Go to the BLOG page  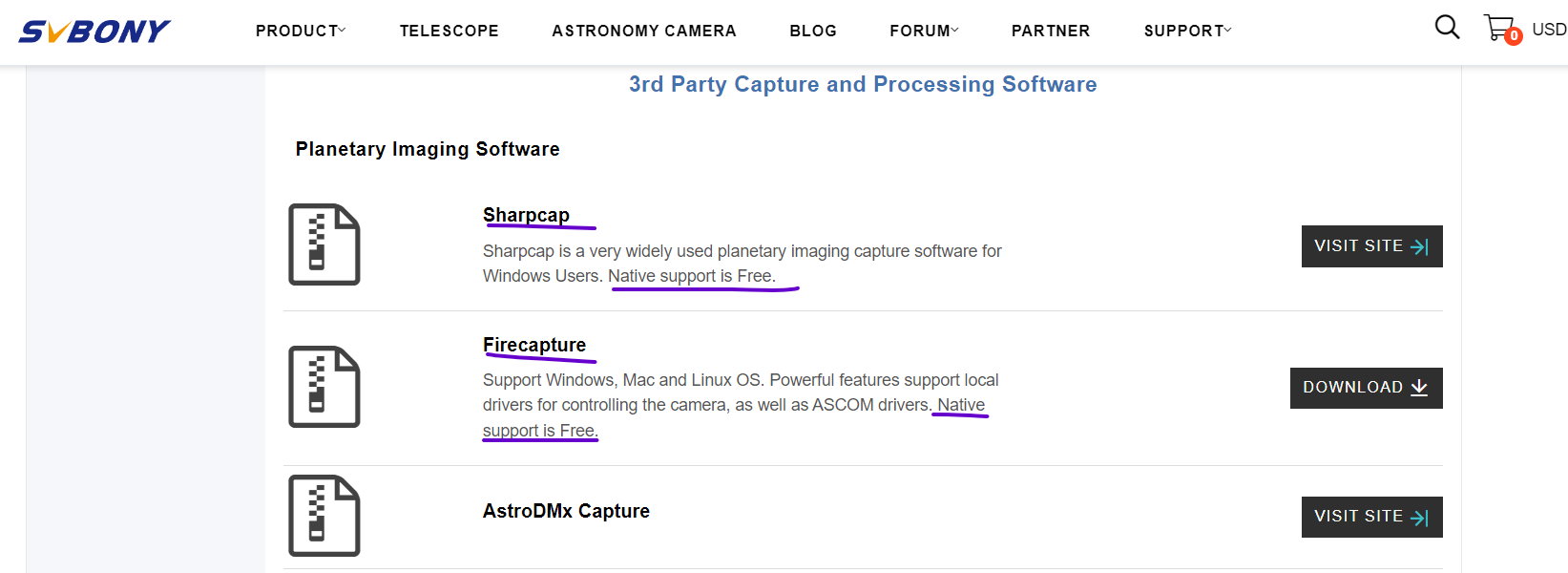pyautogui.click(x=813, y=31)
